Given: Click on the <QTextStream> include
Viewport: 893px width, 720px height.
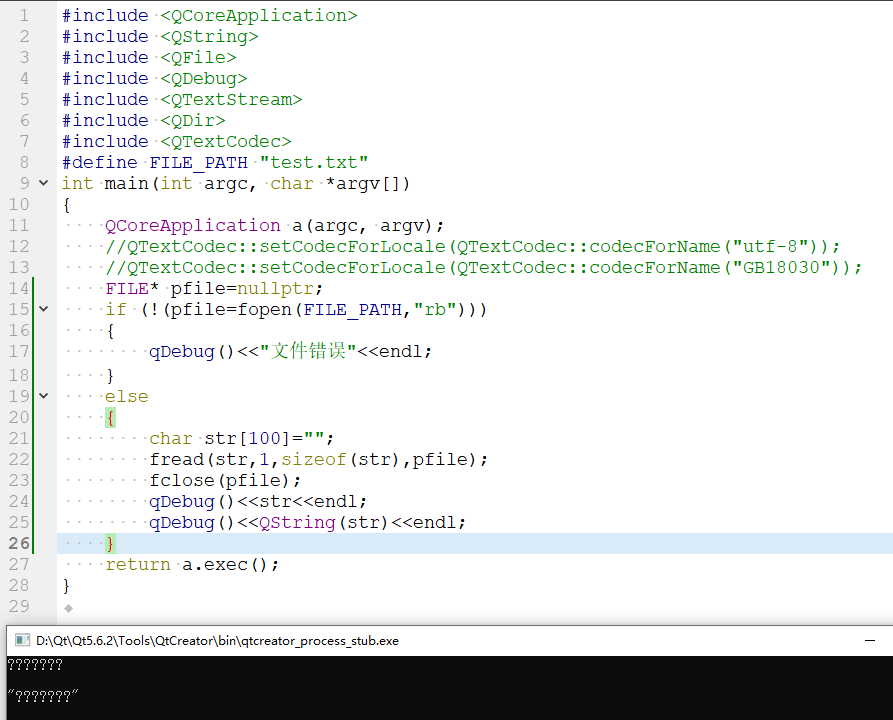Looking at the screenshot, I should 231,100.
